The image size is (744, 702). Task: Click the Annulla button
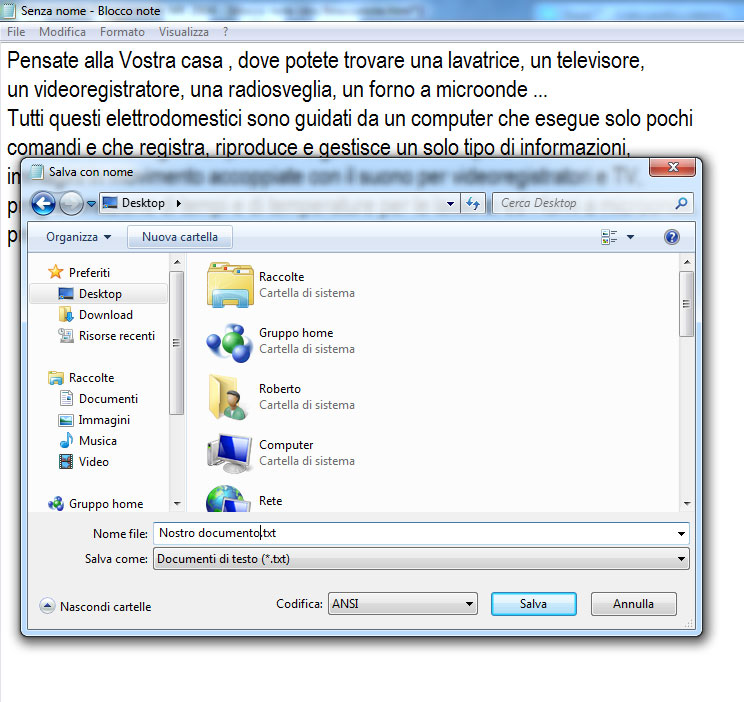click(x=633, y=604)
